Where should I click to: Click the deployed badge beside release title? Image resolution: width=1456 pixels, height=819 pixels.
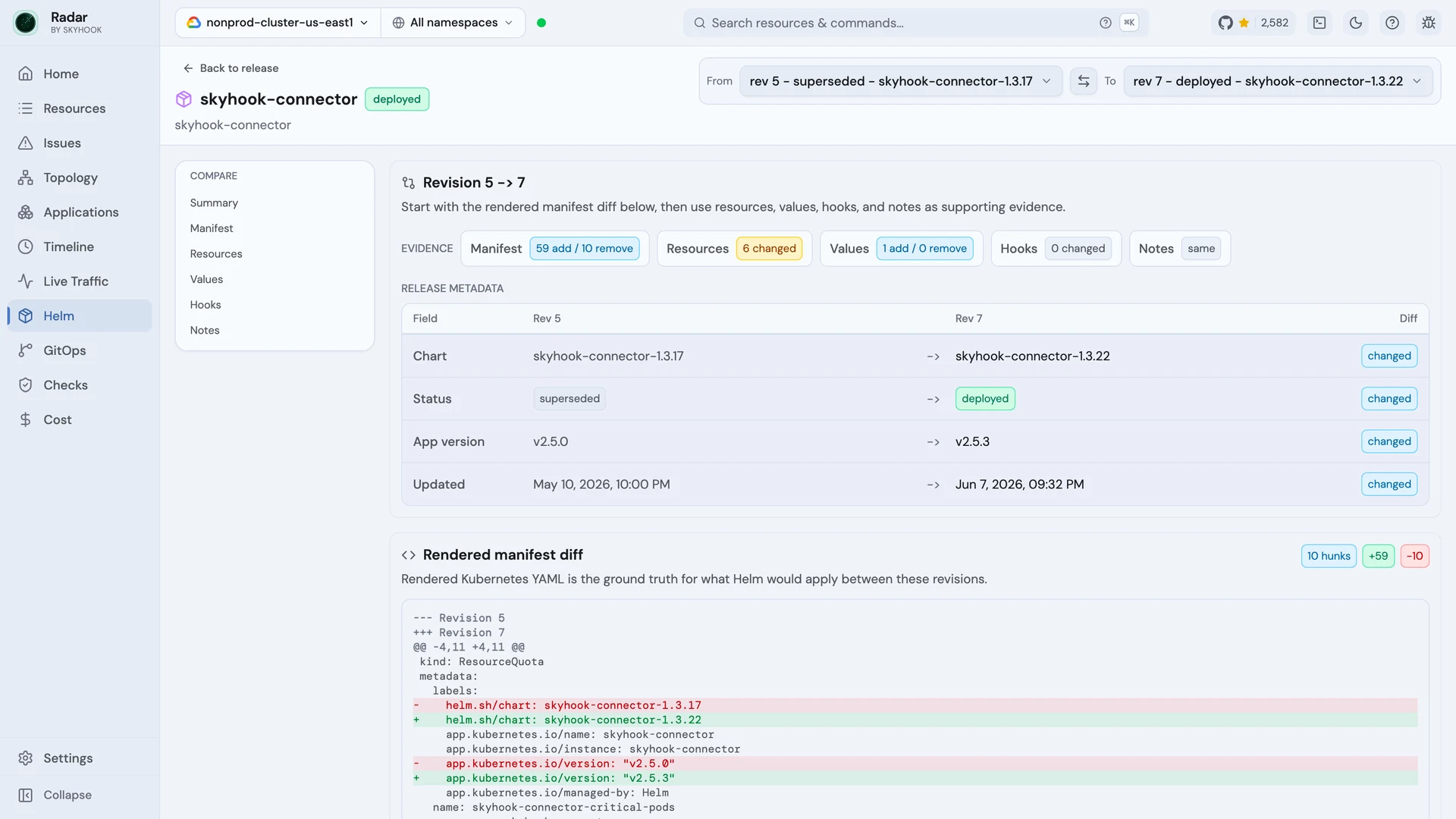(x=397, y=99)
